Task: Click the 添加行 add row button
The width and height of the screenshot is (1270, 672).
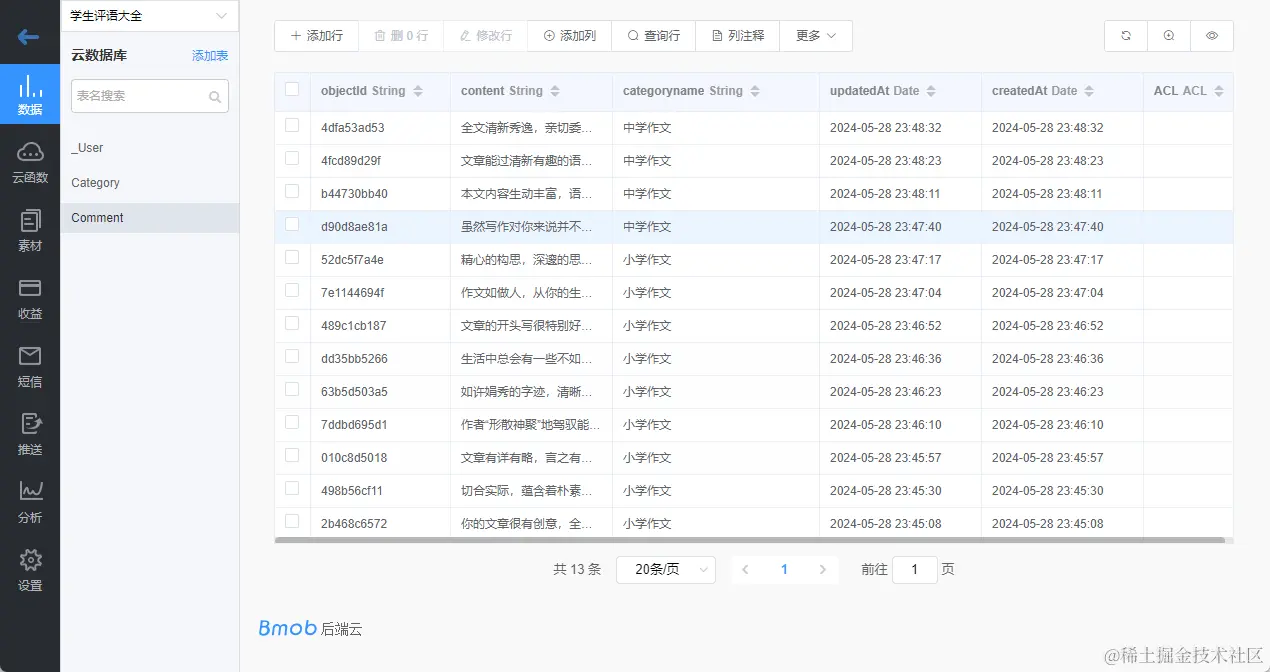Action: coord(316,35)
